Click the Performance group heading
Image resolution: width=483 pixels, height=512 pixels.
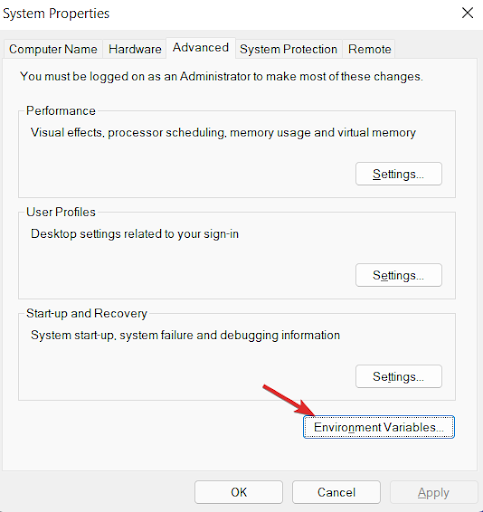pyautogui.click(x=61, y=111)
